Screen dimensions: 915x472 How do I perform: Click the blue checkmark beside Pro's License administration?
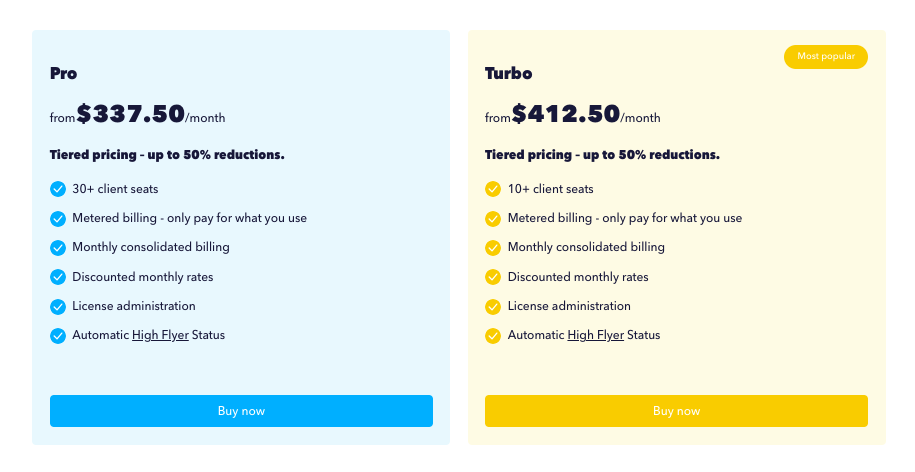coord(58,306)
